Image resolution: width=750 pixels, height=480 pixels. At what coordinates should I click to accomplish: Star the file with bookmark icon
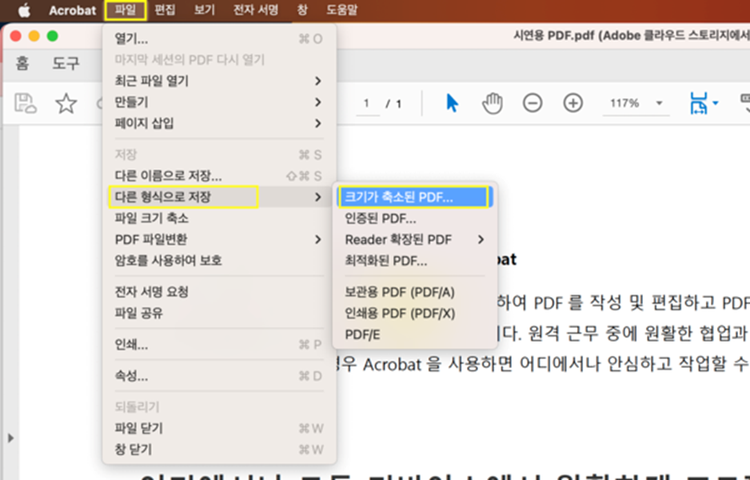pyautogui.click(x=66, y=103)
